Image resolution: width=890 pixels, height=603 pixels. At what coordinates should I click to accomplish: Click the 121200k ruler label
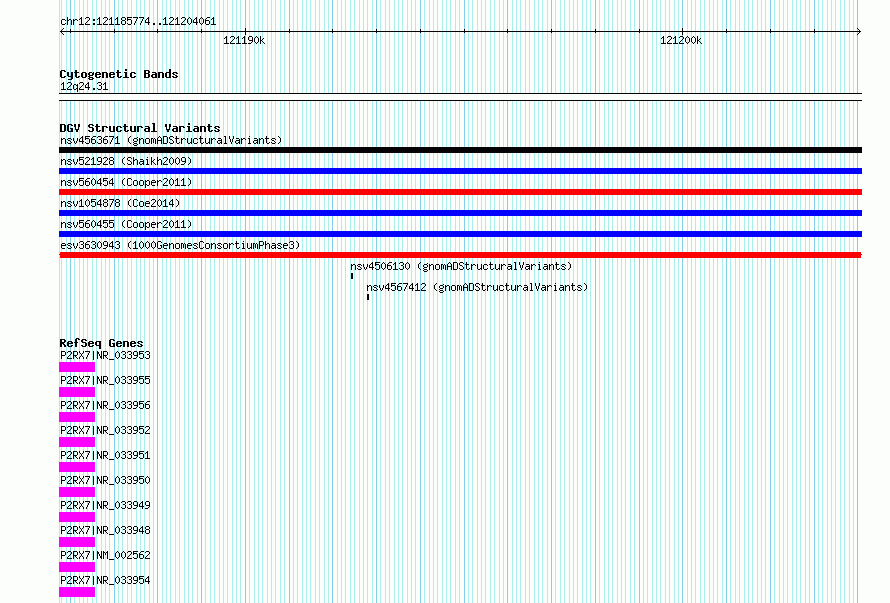pyautogui.click(x=681, y=40)
